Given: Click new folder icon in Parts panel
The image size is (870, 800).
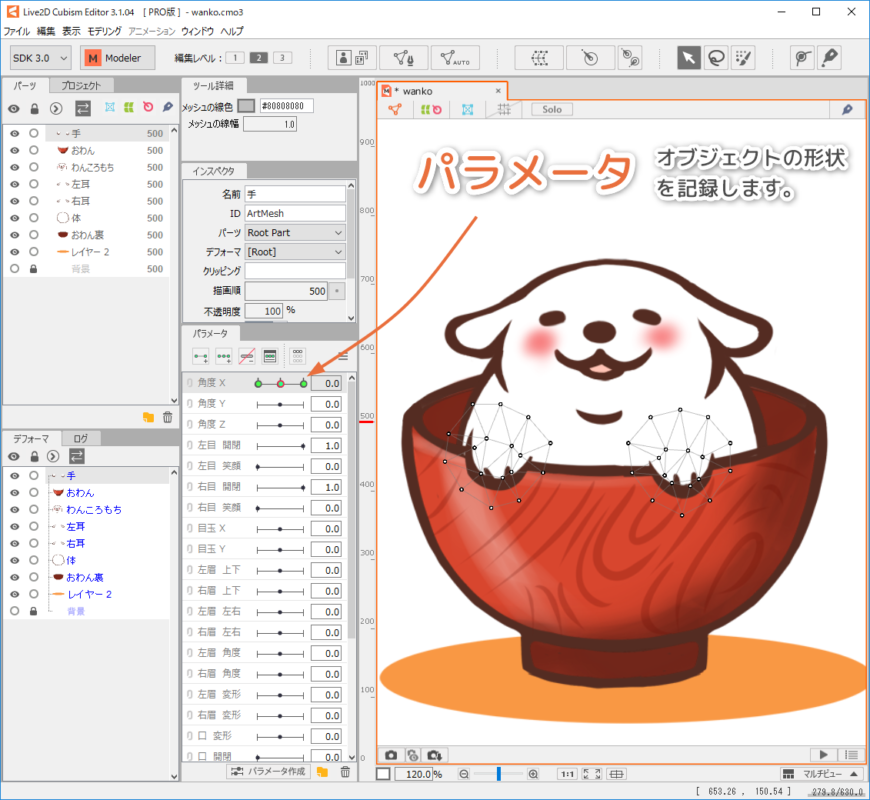Looking at the screenshot, I should coord(148,417).
